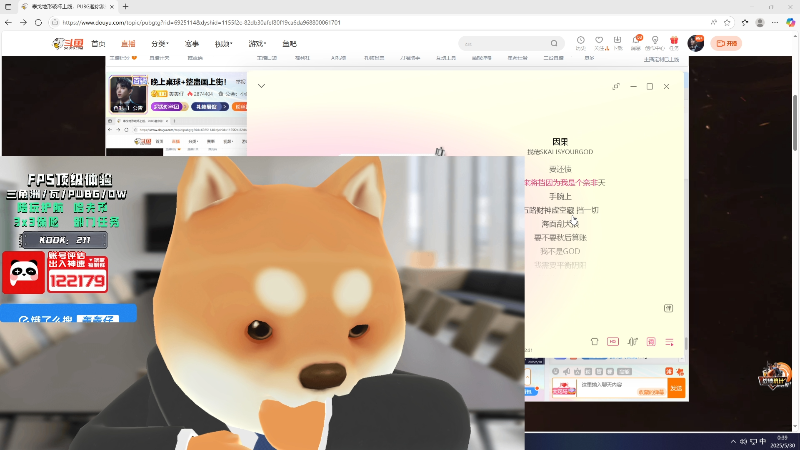Click the chat panel scrollbar thumb
This screenshot has height=450, width=800.
point(686,343)
